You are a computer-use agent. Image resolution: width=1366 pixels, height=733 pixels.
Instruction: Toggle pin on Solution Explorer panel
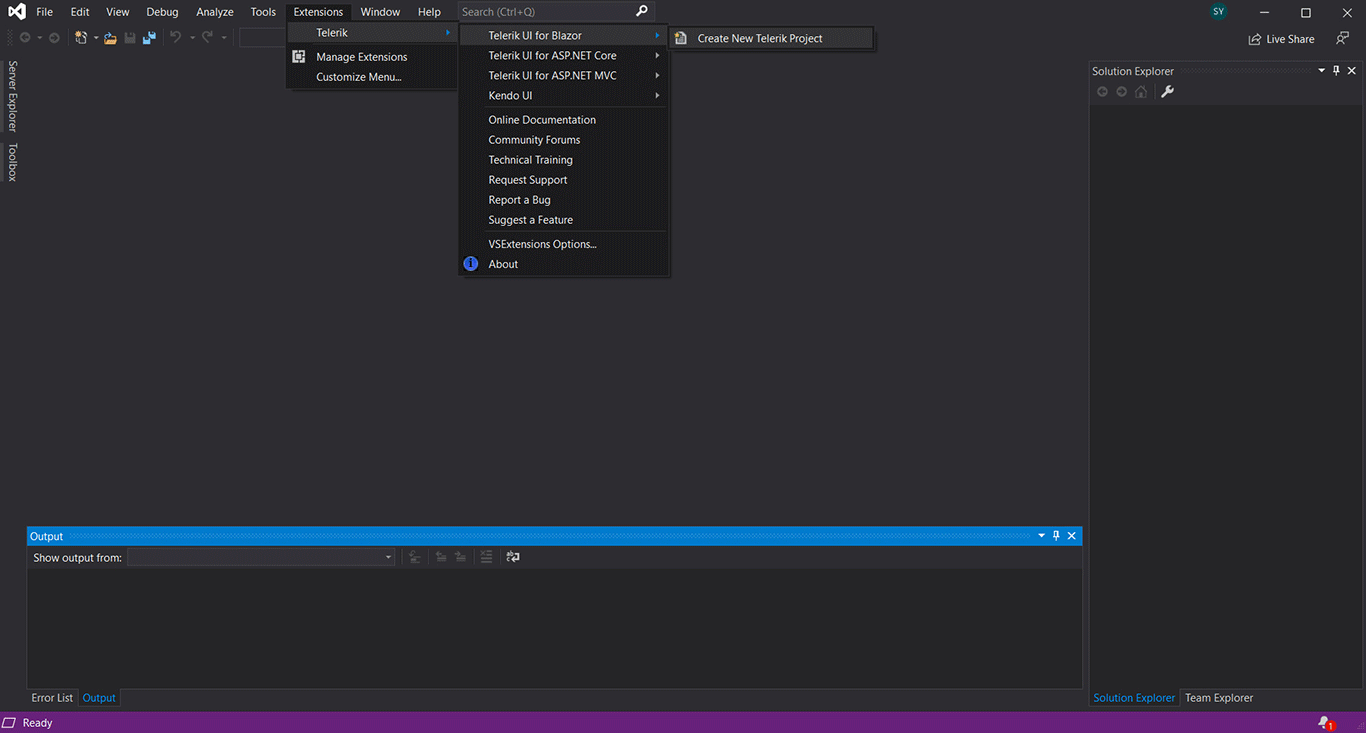coord(1336,71)
